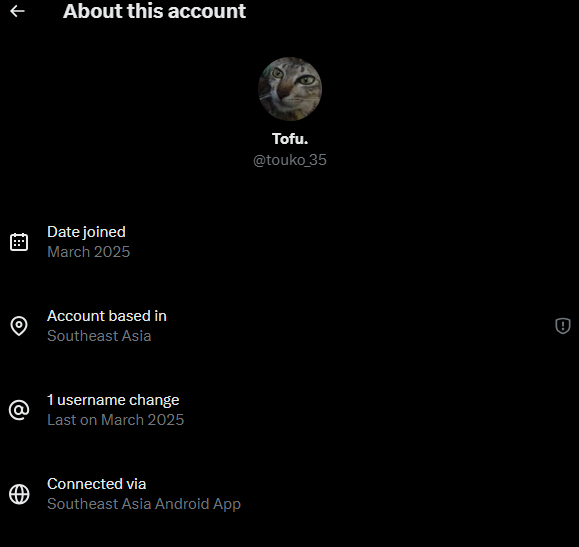This screenshot has width=579, height=547.
Task: Click the Tofu. display name
Action: [x=290, y=139]
